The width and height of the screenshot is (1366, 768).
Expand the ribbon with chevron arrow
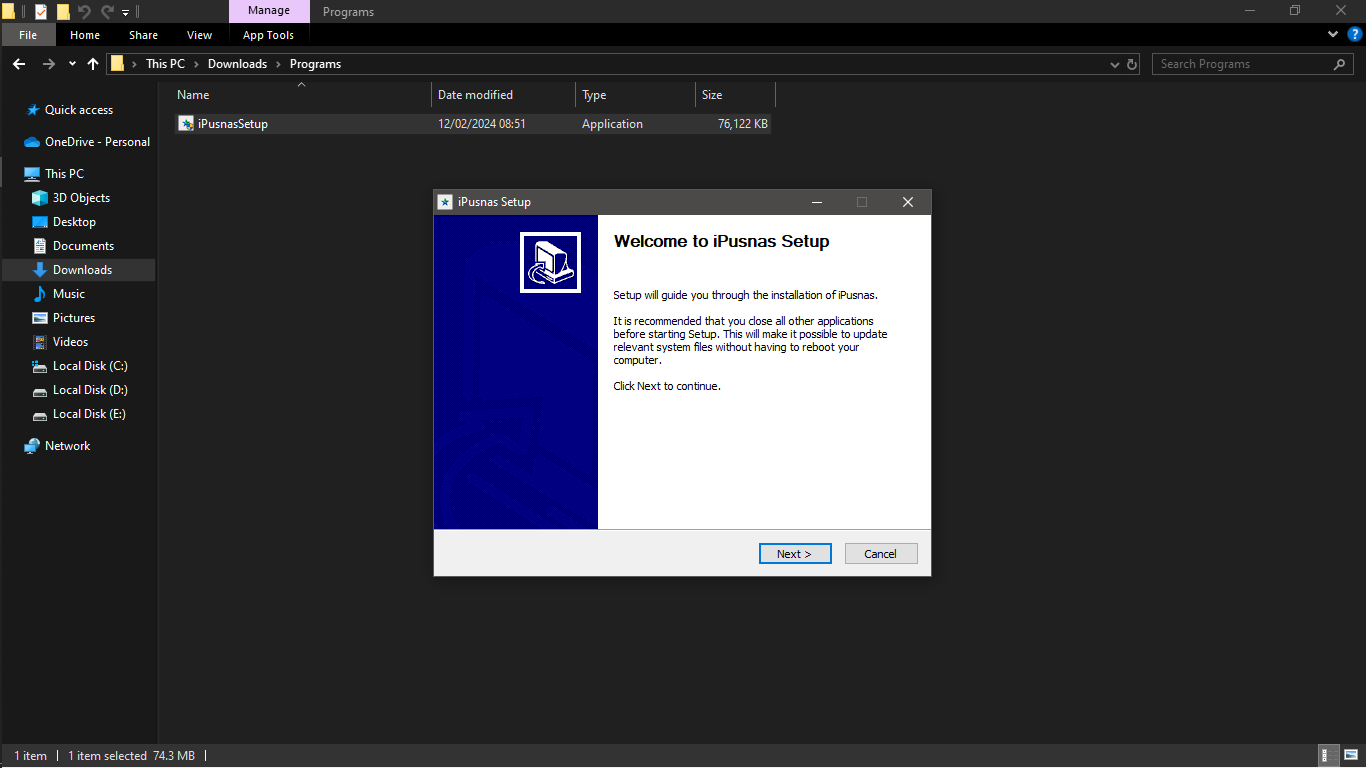[x=1333, y=35]
